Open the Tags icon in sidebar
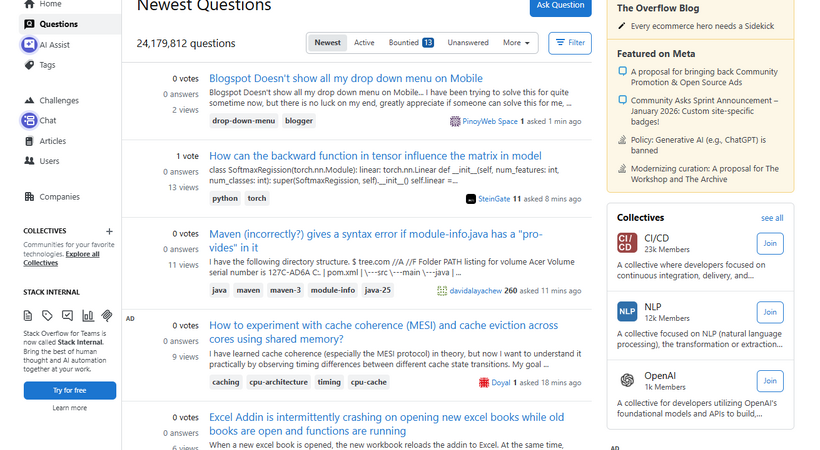Image resolution: width=820 pixels, height=450 pixels. coord(29,65)
